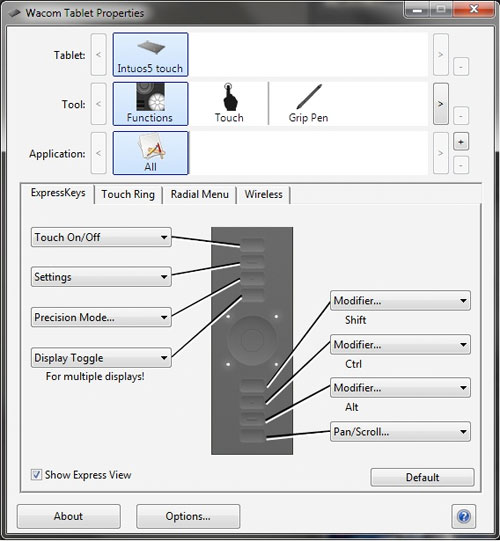Click the Touch Ring graphic on tablet image
This screenshot has width=500, height=541.
[252, 340]
